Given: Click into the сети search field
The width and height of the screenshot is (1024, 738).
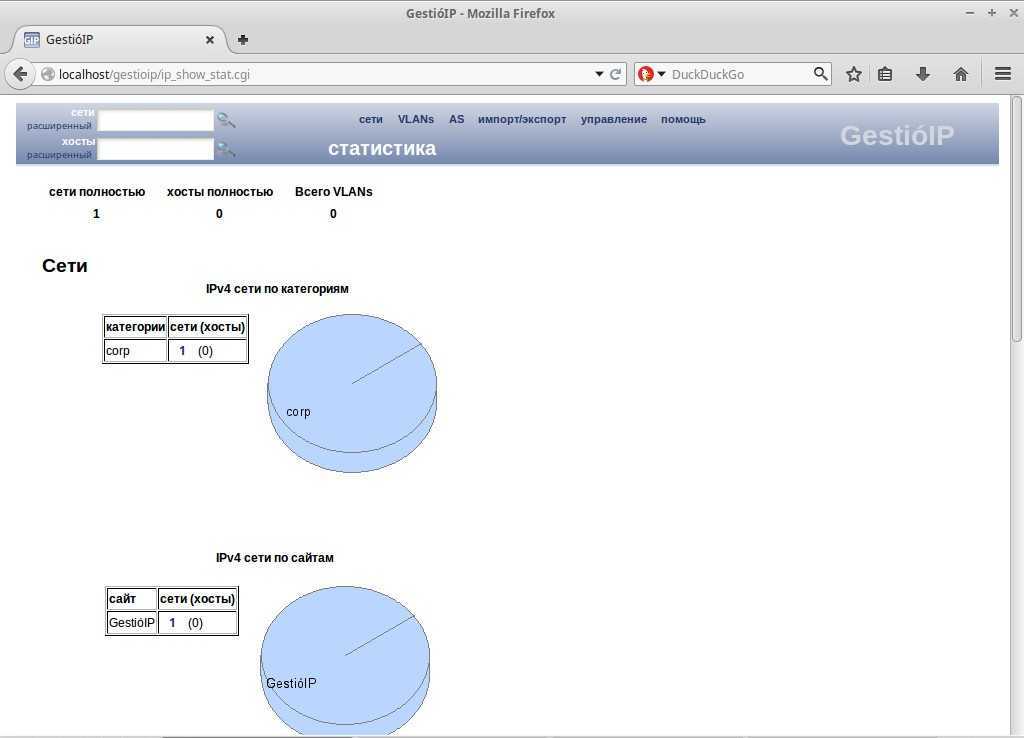Looking at the screenshot, I should coord(156,120).
